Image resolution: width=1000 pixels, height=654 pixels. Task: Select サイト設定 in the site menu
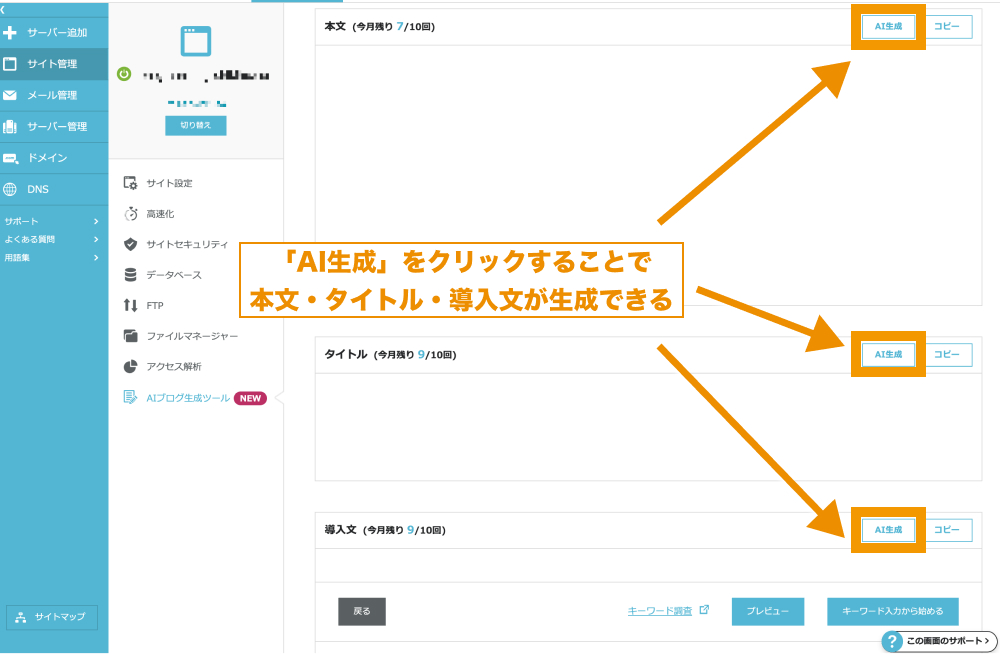coord(169,183)
